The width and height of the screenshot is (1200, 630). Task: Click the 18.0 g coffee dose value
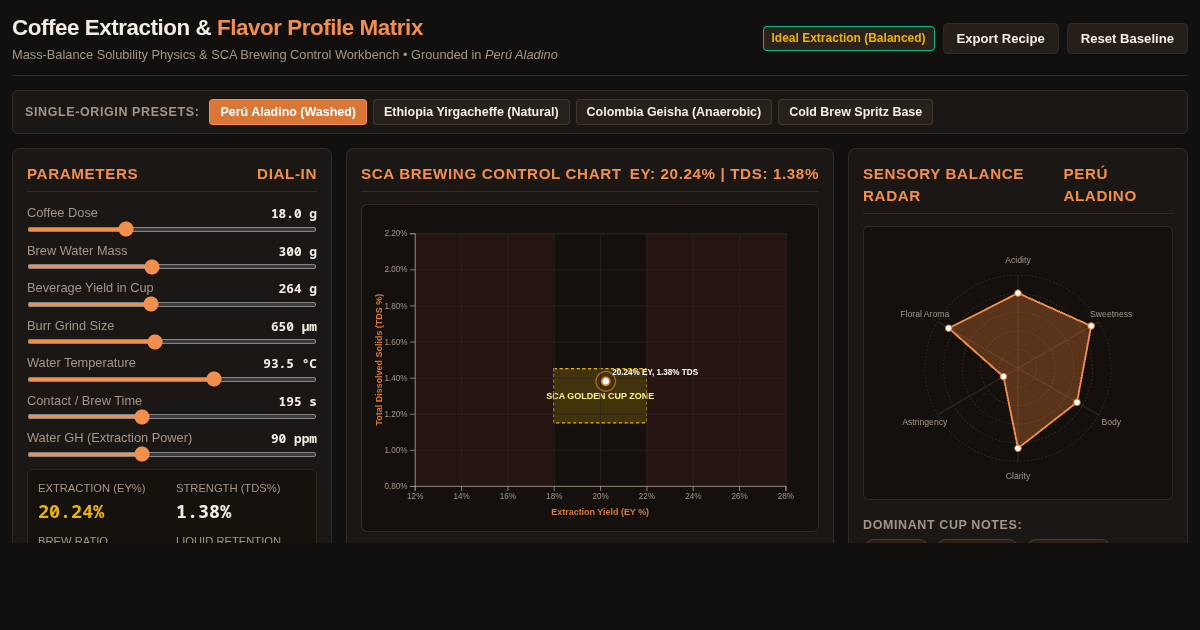point(294,213)
